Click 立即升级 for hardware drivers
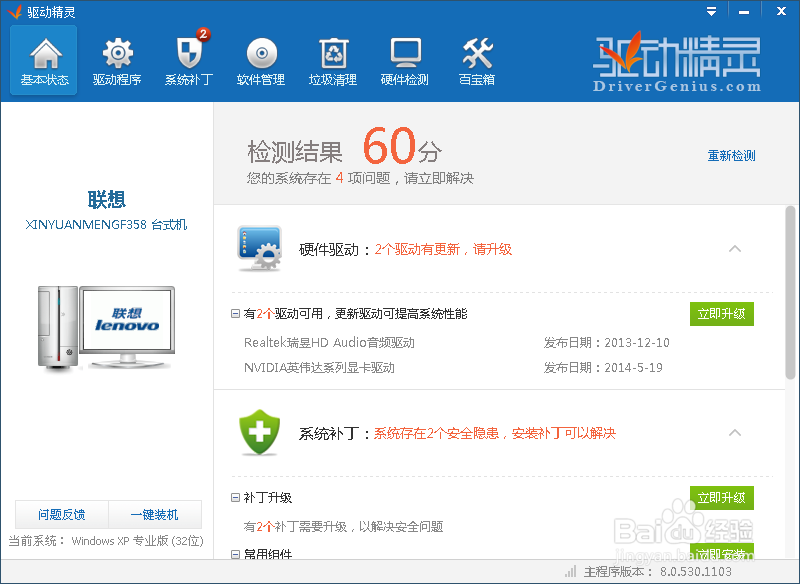This screenshot has height=584, width=800. tap(721, 314)
